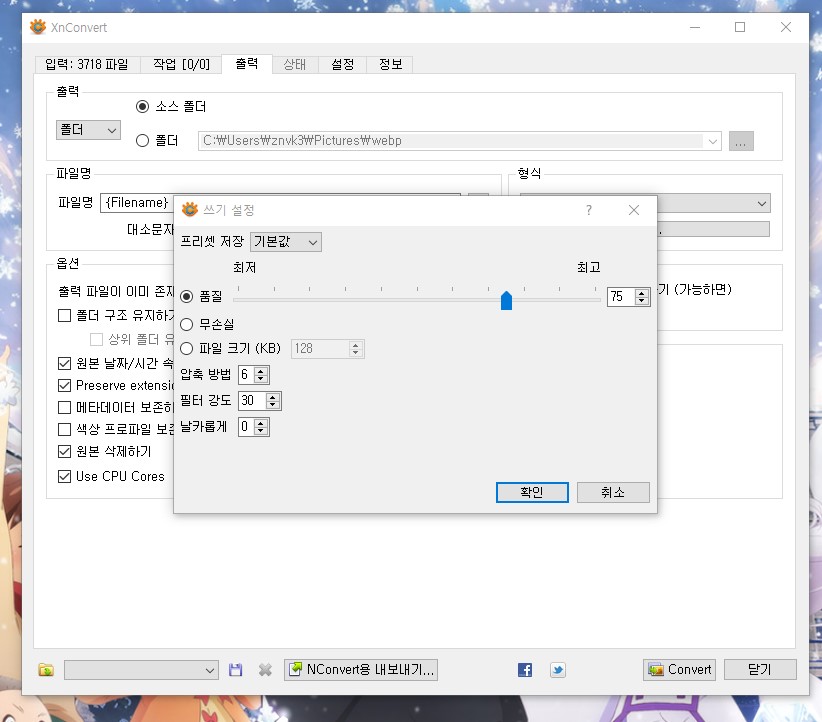This screenshot has width=822, height=722.
Task: Decrease quality value with down arrow
Action: click(x=642, y=300)
